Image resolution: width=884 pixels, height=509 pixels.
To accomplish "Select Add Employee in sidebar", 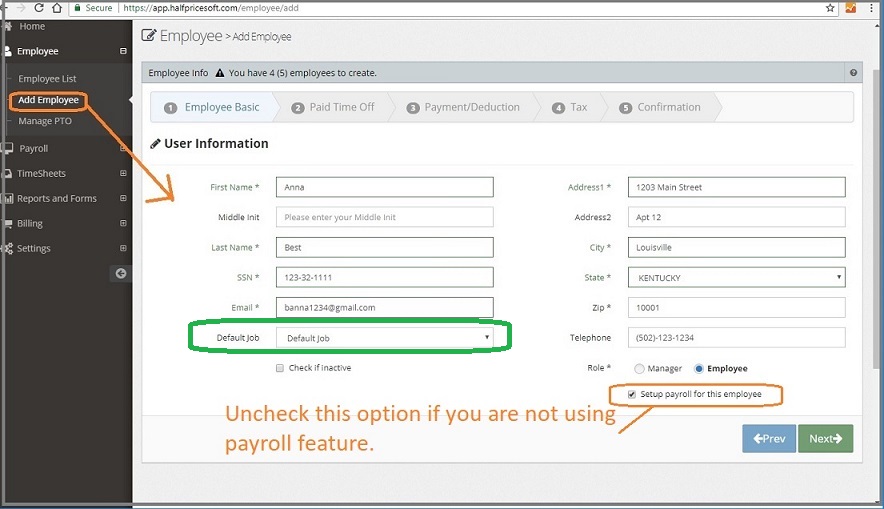I will (48, 100).
